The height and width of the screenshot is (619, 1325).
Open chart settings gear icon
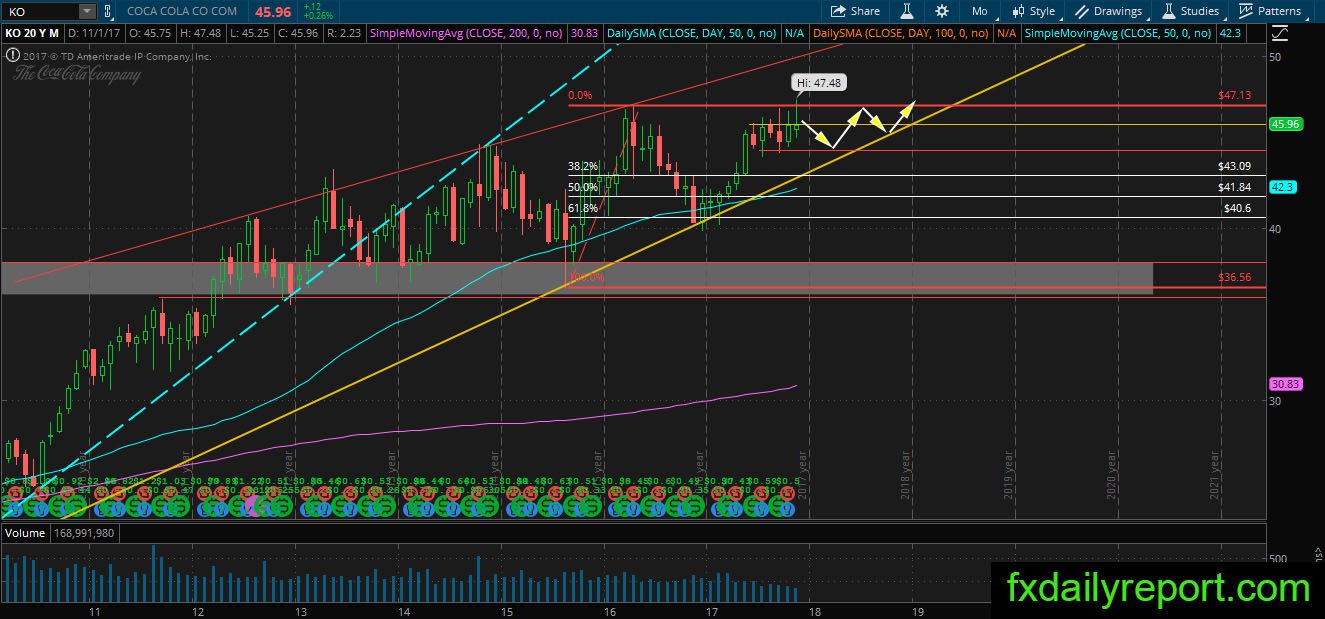coord(942,11)
